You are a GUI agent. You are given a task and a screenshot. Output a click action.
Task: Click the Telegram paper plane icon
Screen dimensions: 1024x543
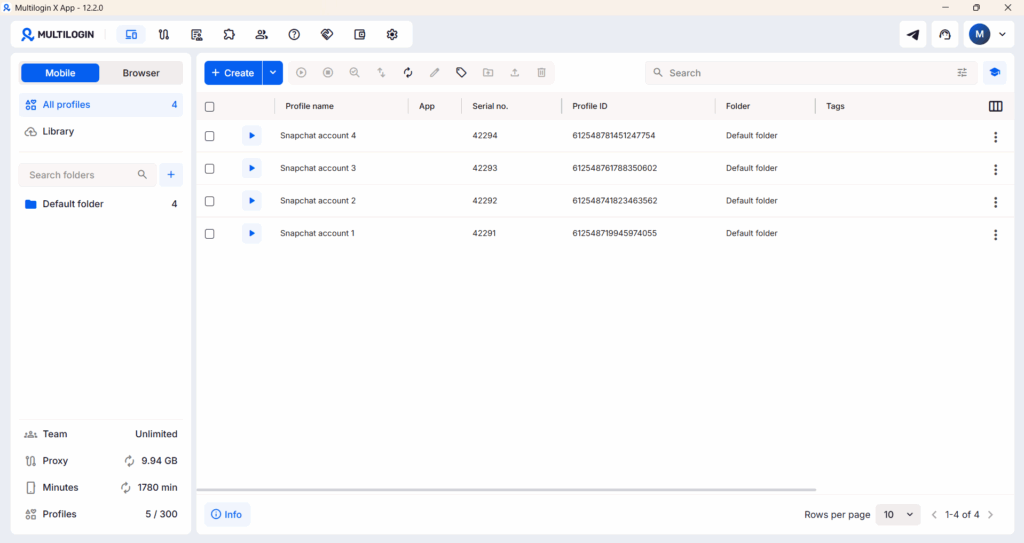(x=913, y=34)
